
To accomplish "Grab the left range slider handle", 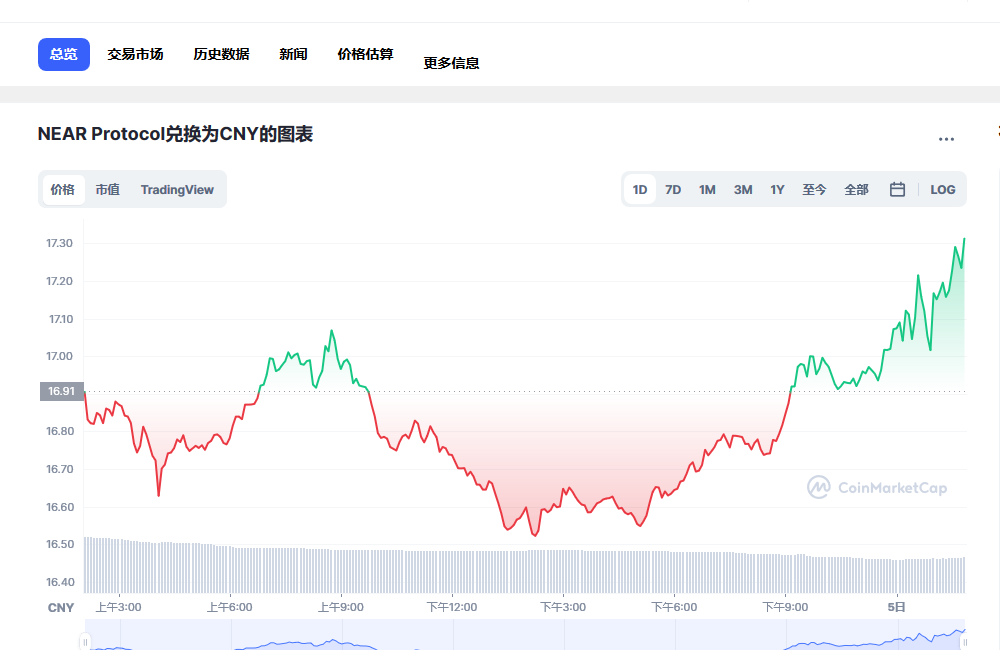I will [x=85, y=642].
